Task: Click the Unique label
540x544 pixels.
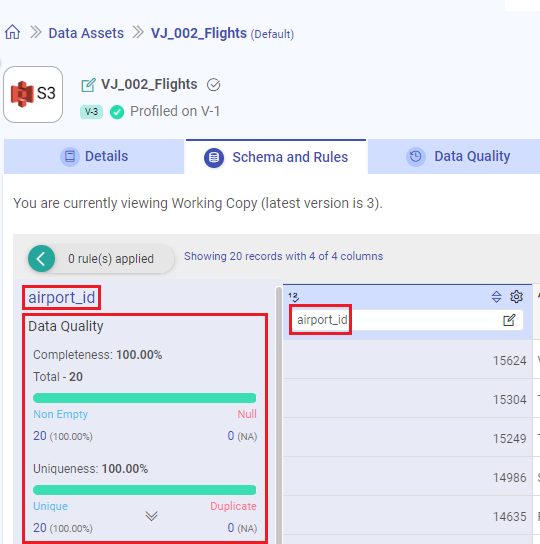Action: tap(51, 506)
